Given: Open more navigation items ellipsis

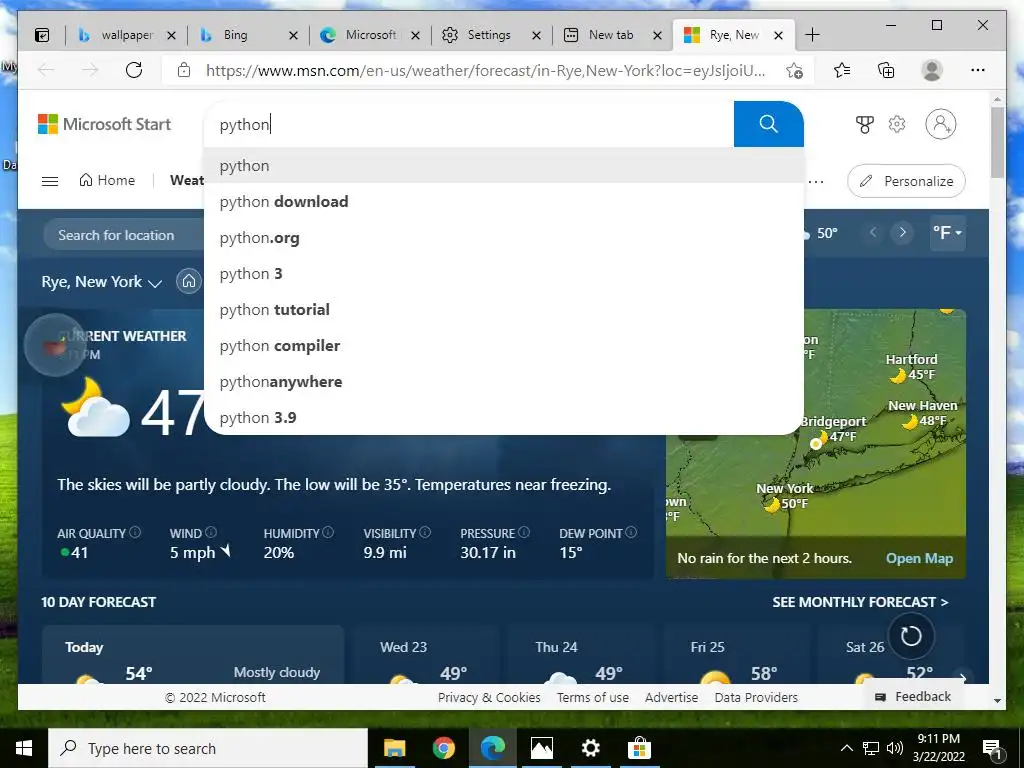Looking at the screenshot, I should pyautogui.click(x=816, y=182).
